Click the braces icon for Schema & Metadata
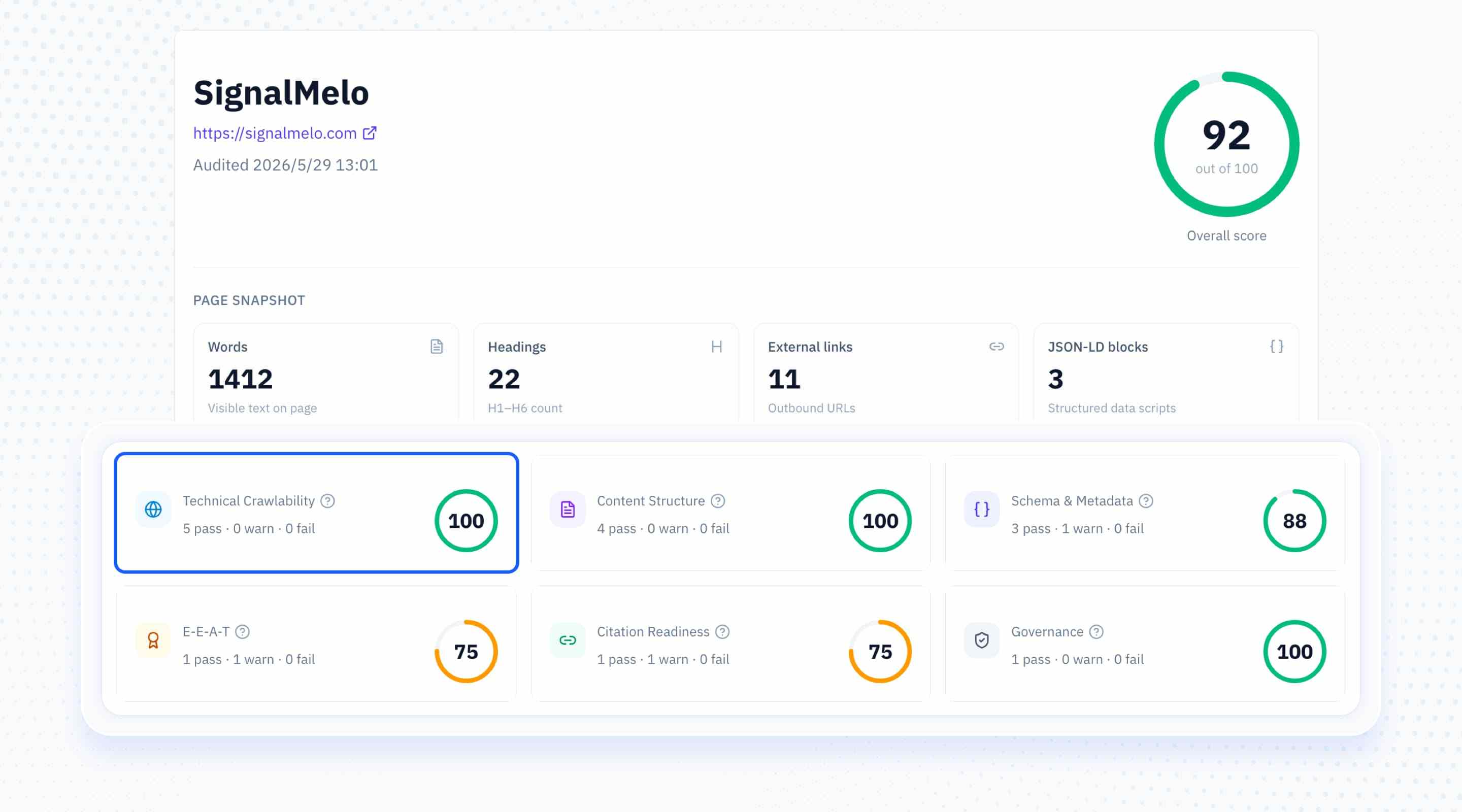Viewport: 1462px width, 812px height. (x=982, y=510)
